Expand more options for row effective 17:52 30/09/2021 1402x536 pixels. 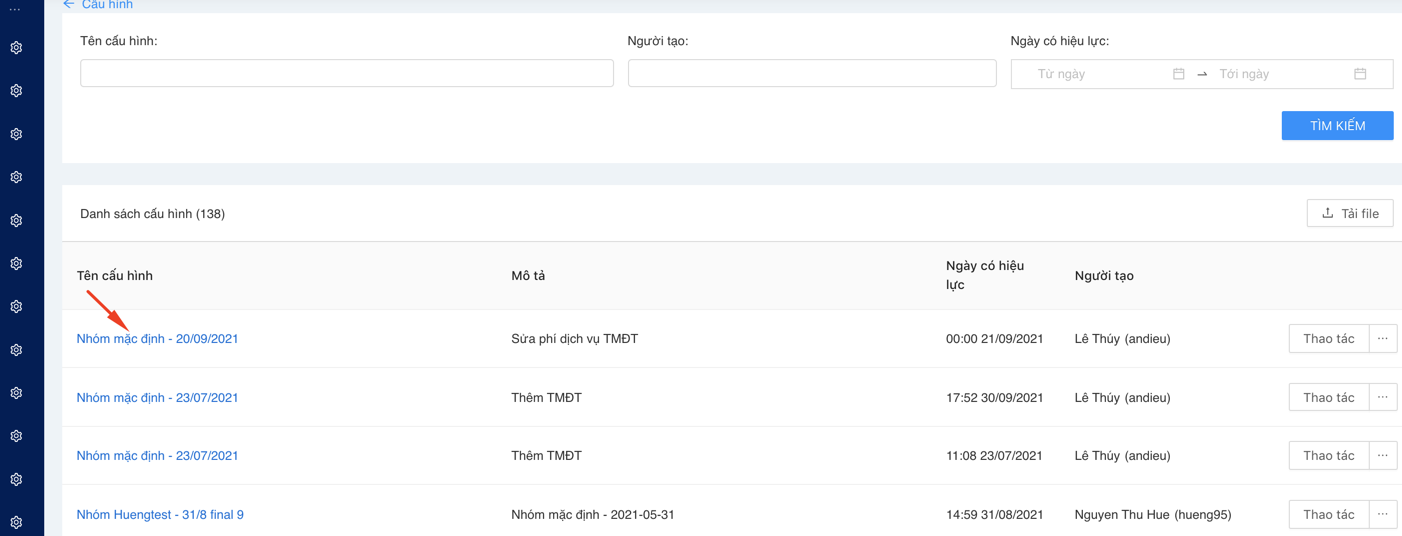click(1382, 398)
